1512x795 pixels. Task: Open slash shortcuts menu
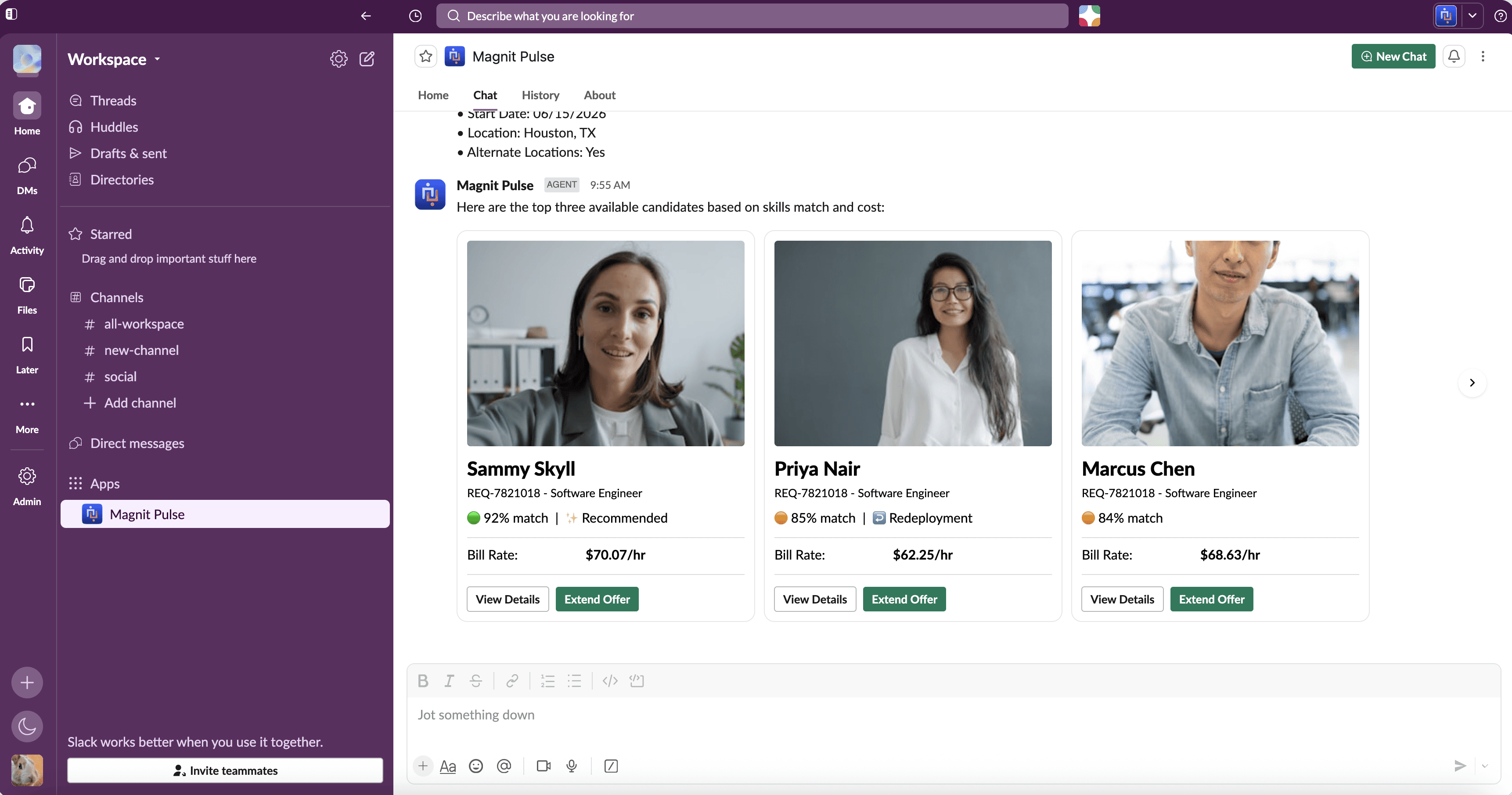pyautogui.click(x=611, y=766)
